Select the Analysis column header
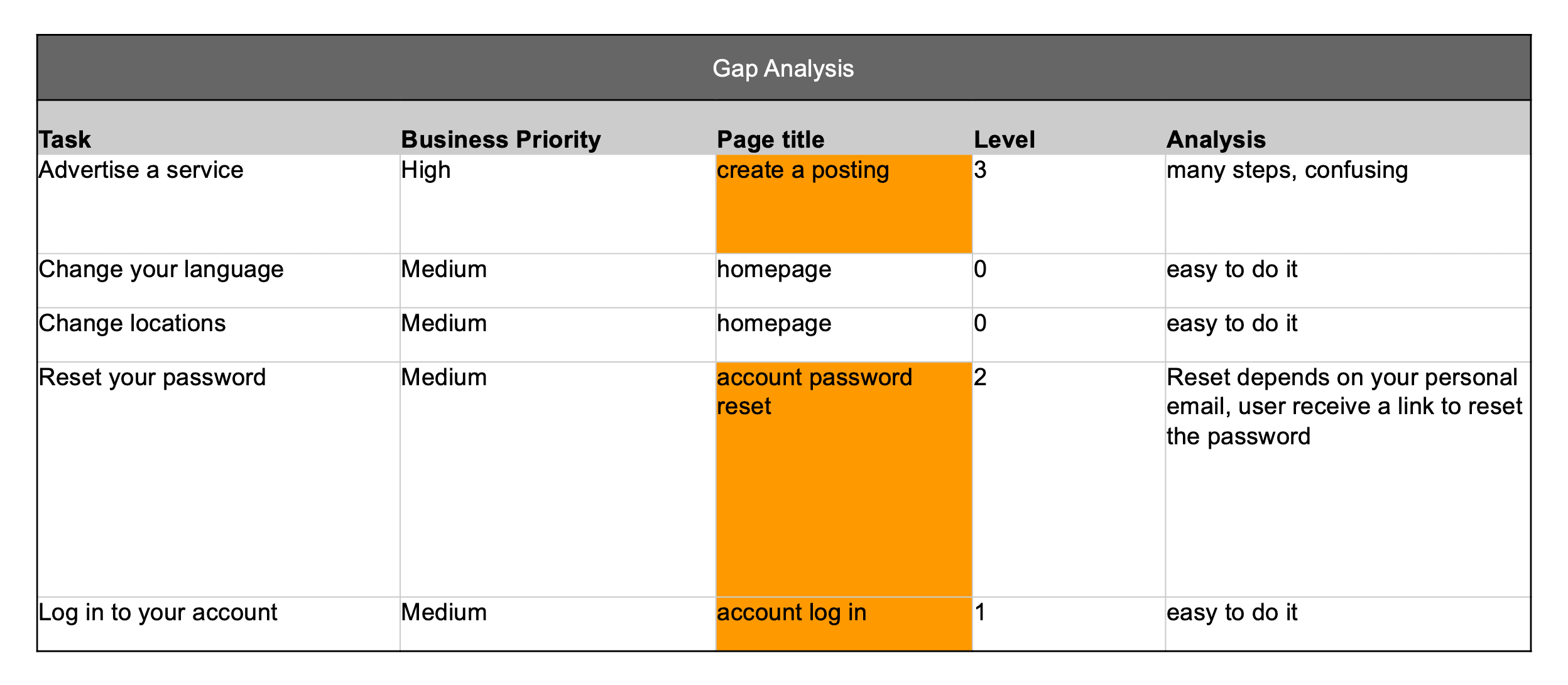Viewport: 1568px width, 685px height. coord(1216,140)
